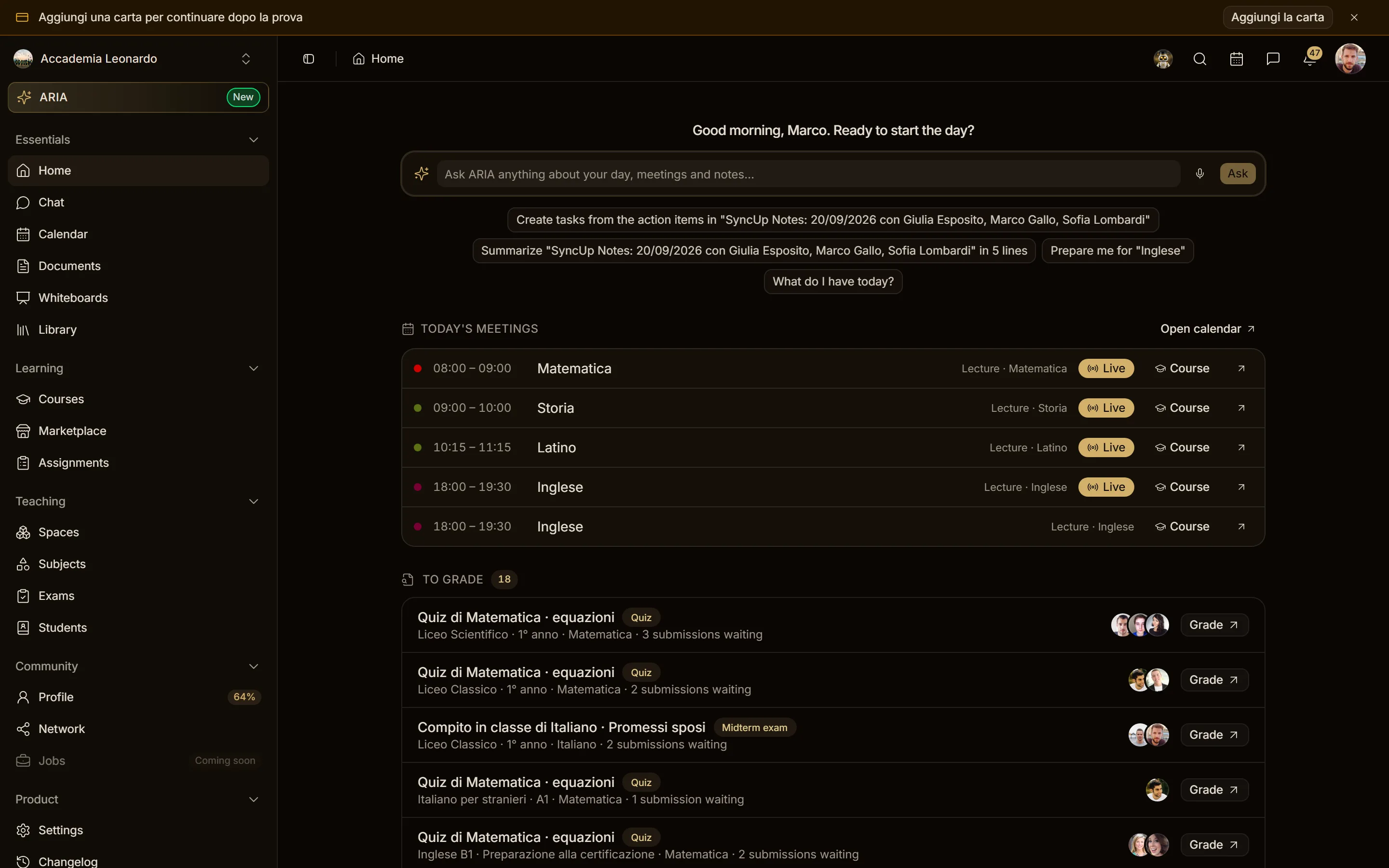Open Network in sidebar

(138, 729)
